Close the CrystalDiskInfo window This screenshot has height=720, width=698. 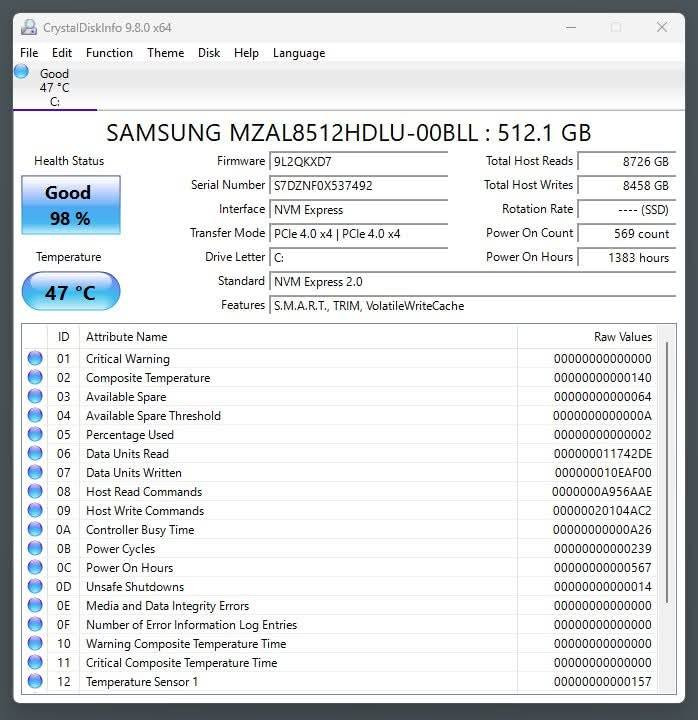coord(662,28)
